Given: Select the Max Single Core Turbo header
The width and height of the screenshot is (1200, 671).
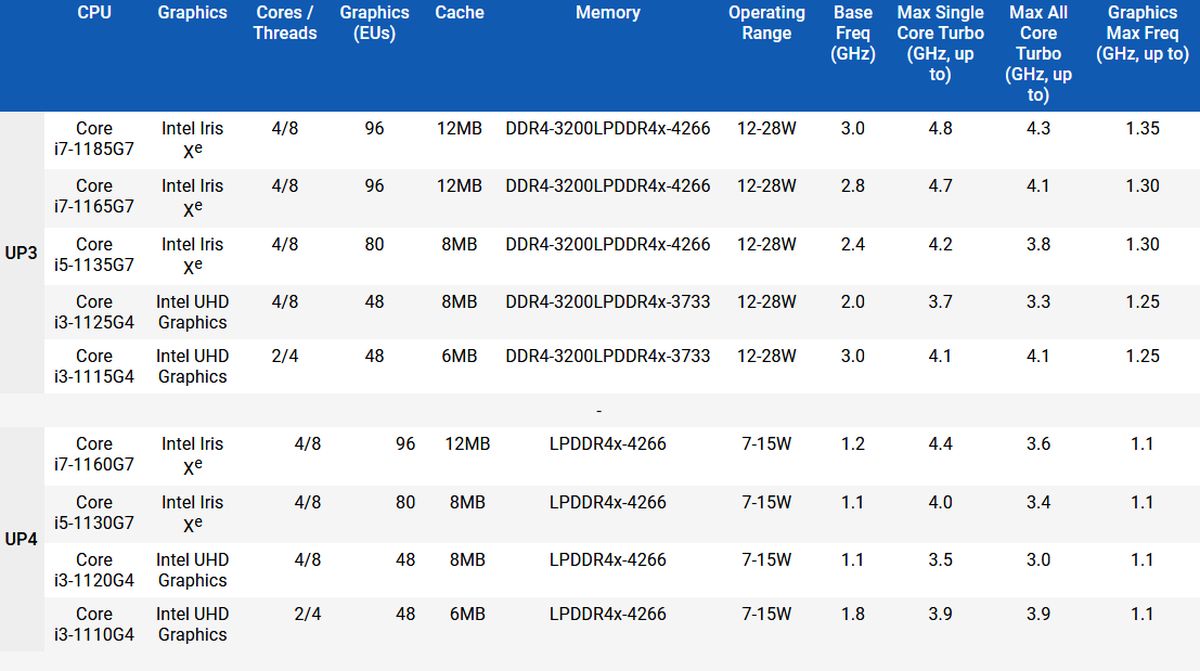Looking at the screenshot, I should (x=940, y=43).
